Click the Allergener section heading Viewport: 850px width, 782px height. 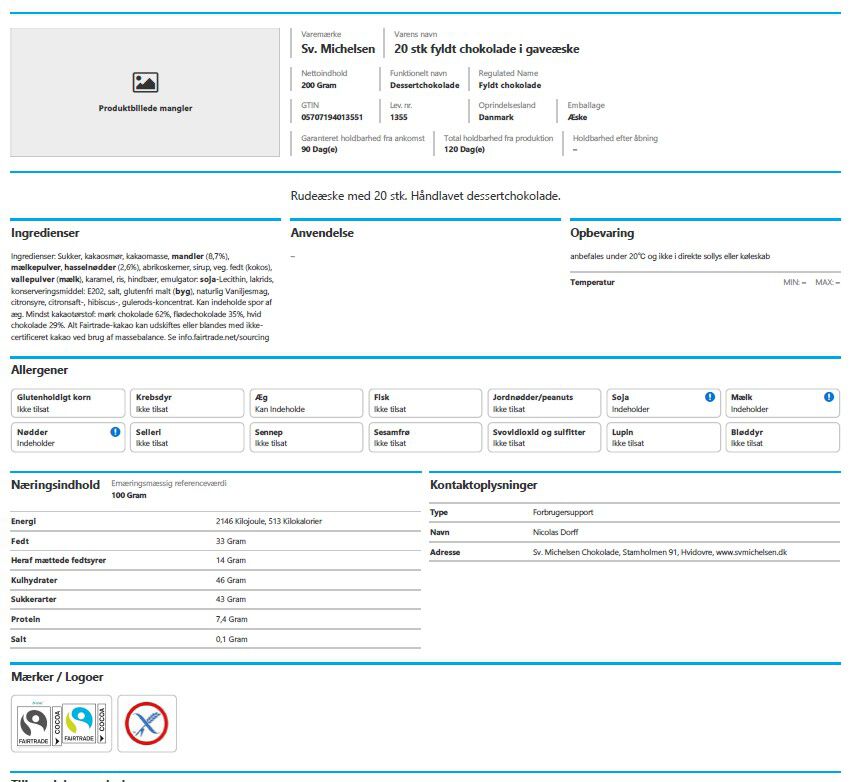pyautogui.click(x=40, y=370)
